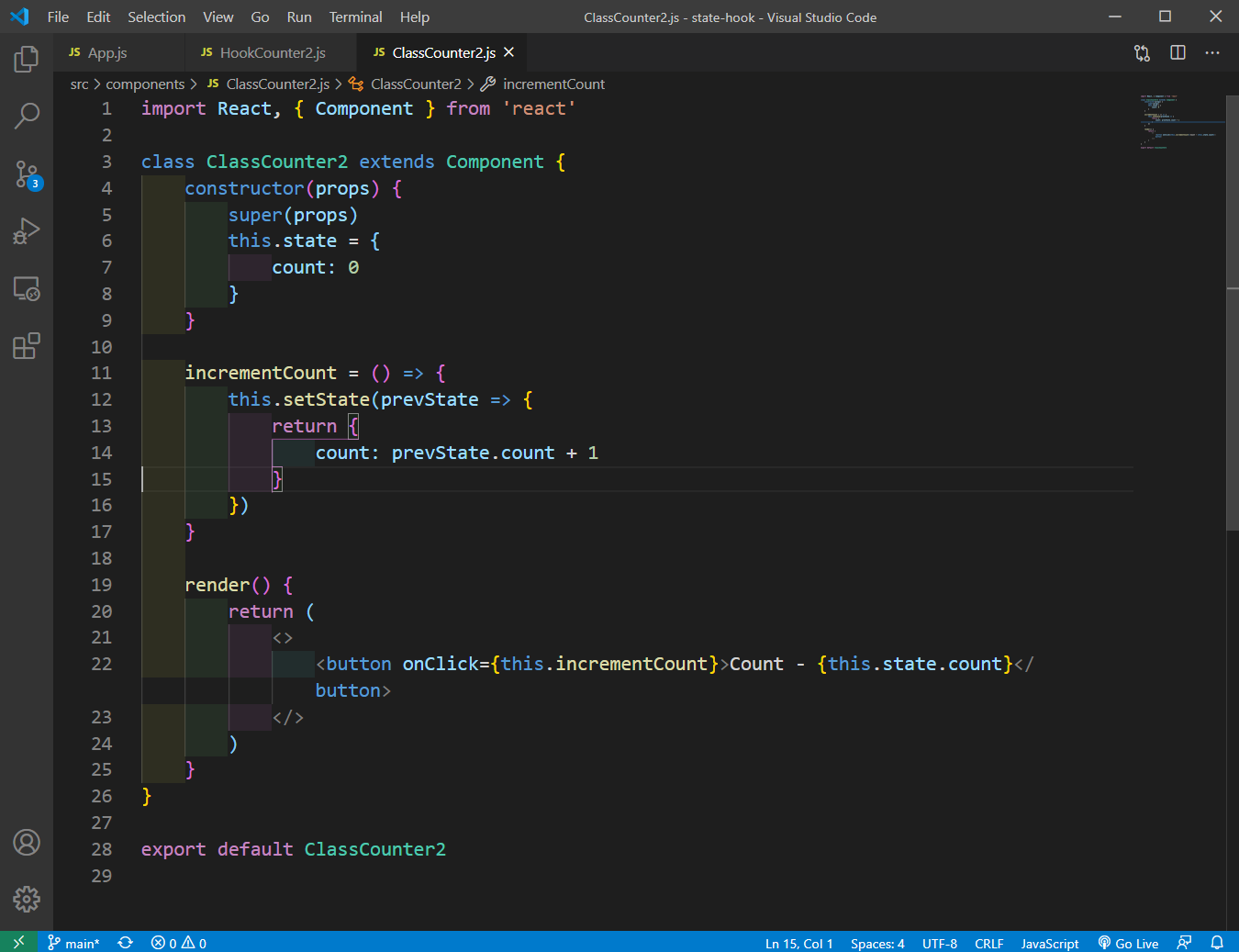Click 'this.setState' on line 12

pyautogui.click(x=298, y=399)
